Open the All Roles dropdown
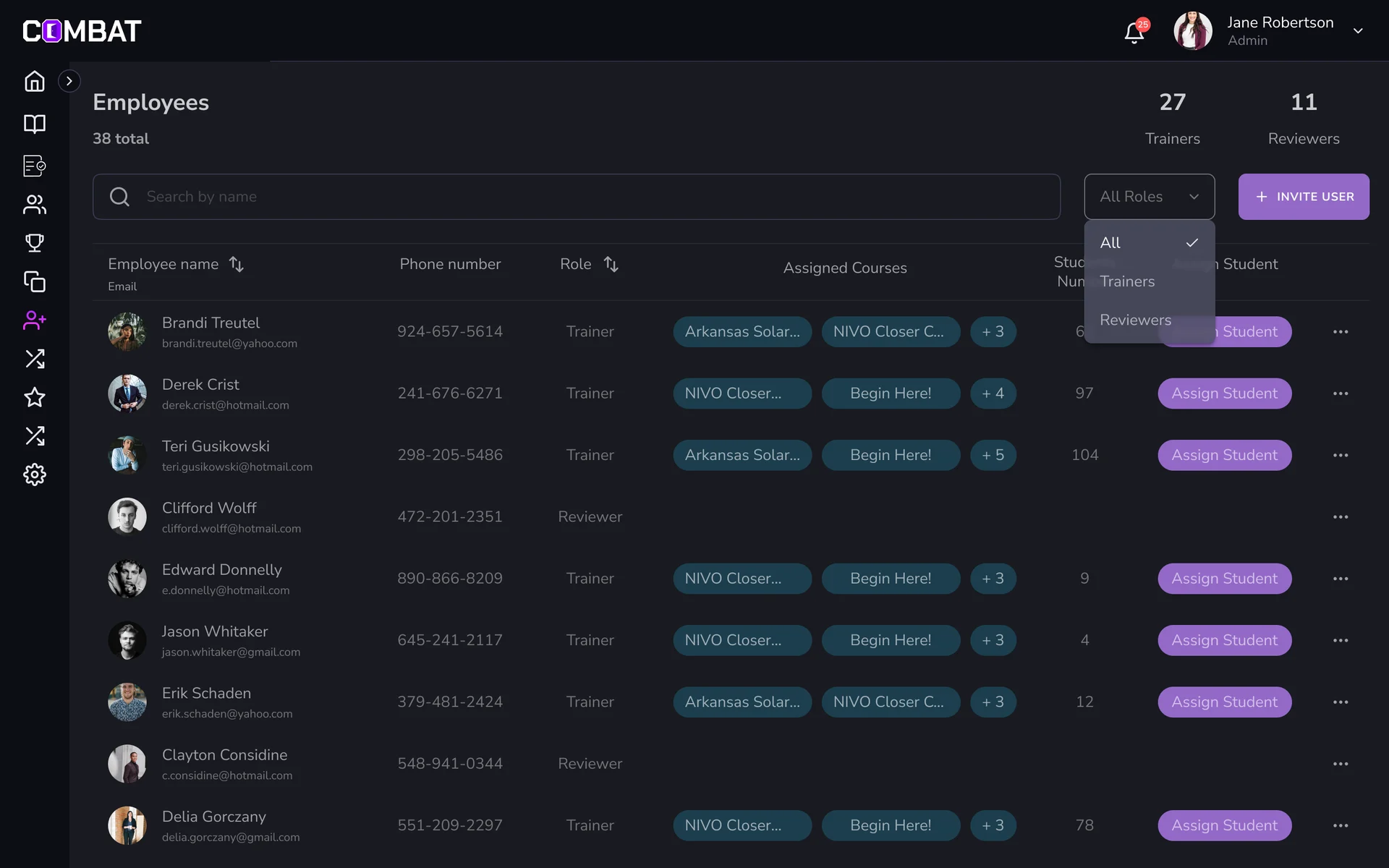The width and height of the screenshot is (1389, 868). coord(1149,197)
